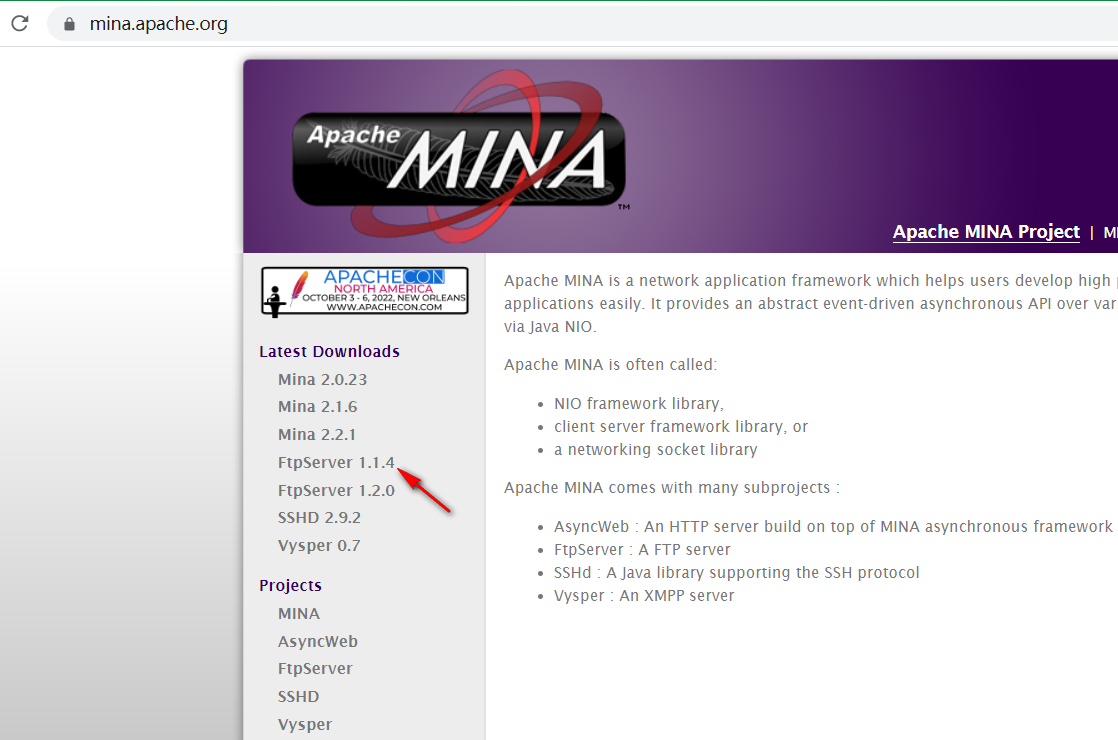
Task: Click the padlock site info icon
Action: 69,24
